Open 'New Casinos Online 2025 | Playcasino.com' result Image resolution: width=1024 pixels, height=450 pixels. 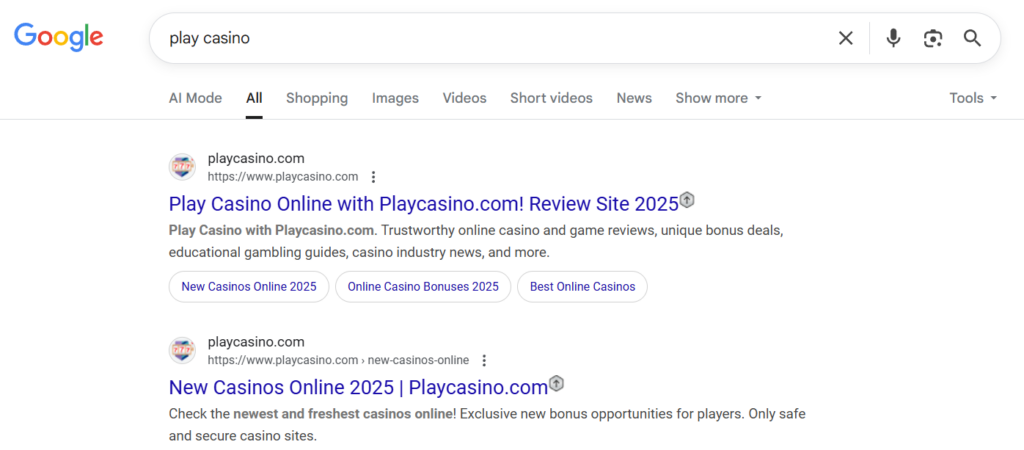tap(358, 387)
